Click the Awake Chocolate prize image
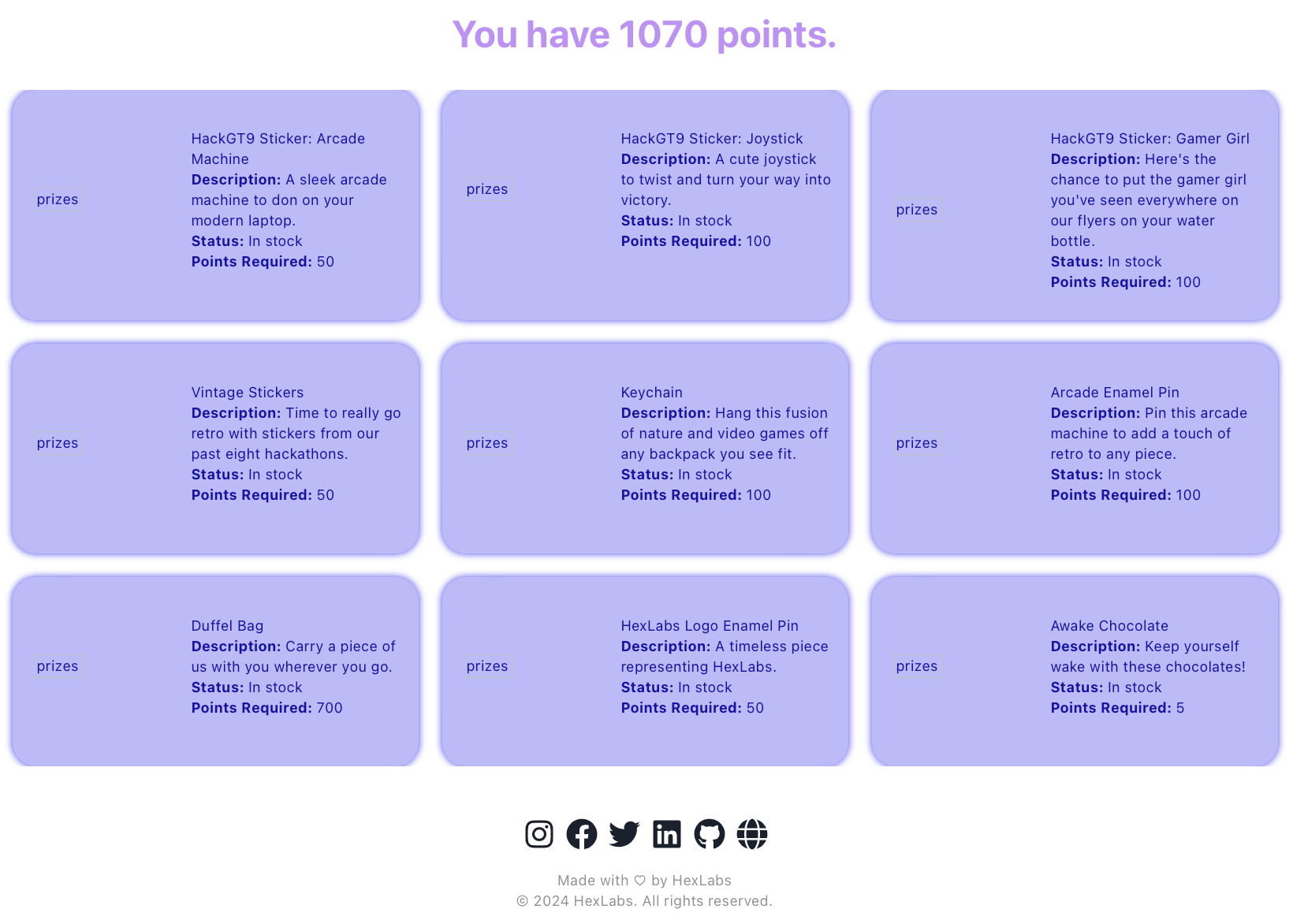The height and width of the screenshot is (924, 1293). [918, 666]
